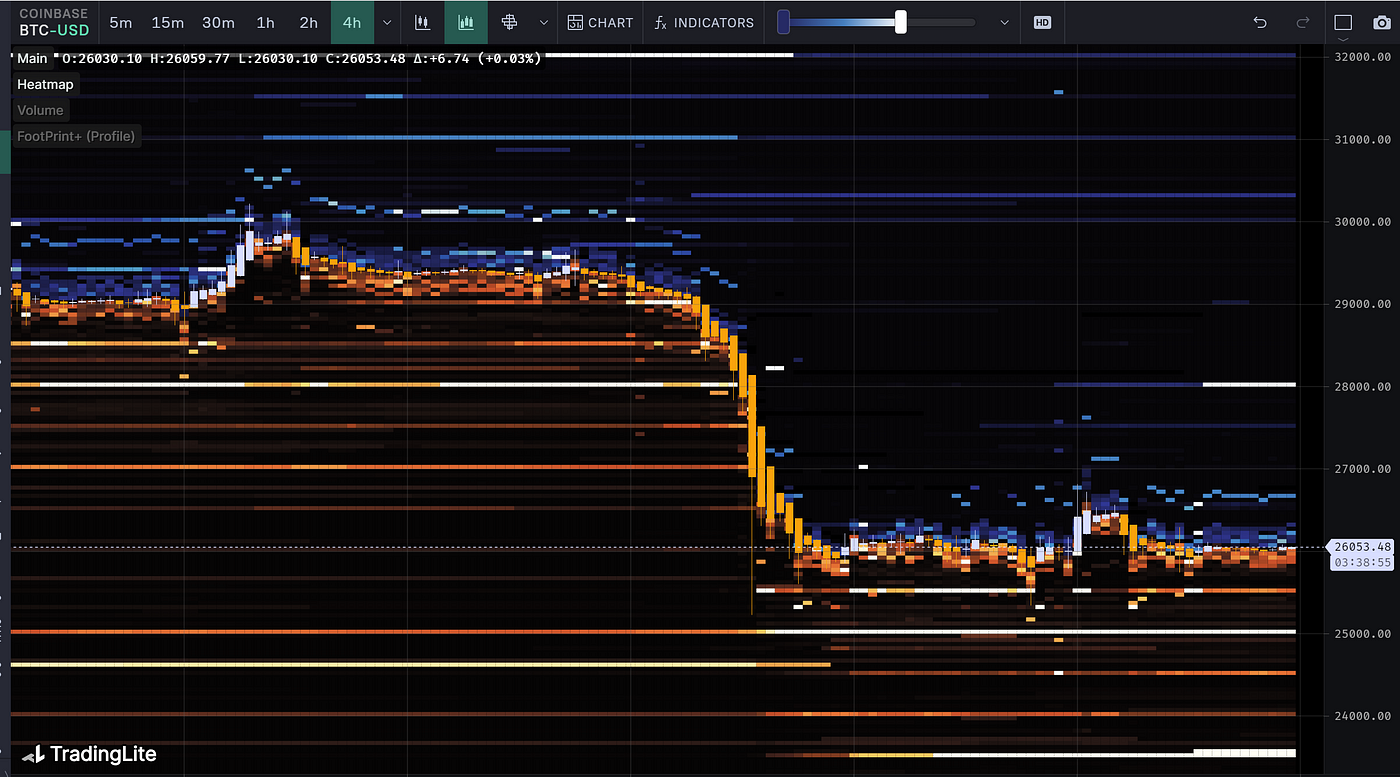The height and width of the screenshot is (777, 1400).
Task: Take a chart snapshot with the camera icon
Action: [1381, 22]
